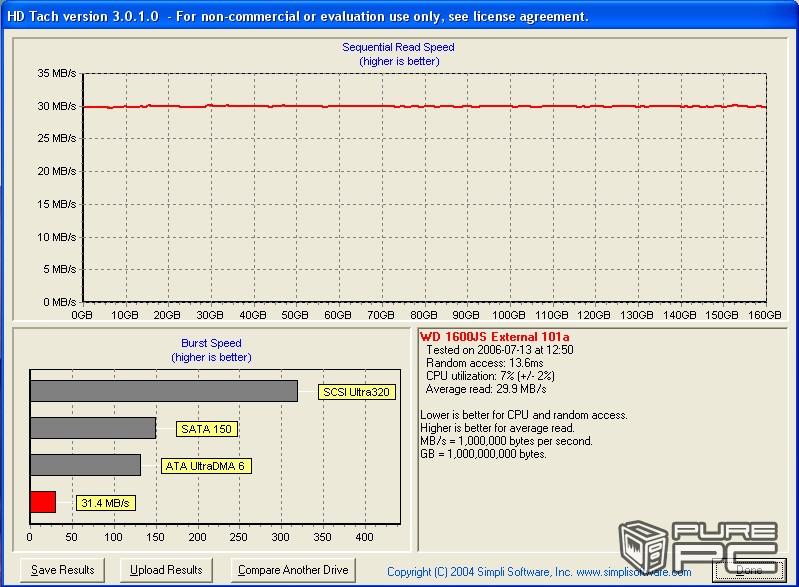The height and width of the screenshot is (587, 799).
Task: Choose Compare Another Drive
Action: click(293, 570)
